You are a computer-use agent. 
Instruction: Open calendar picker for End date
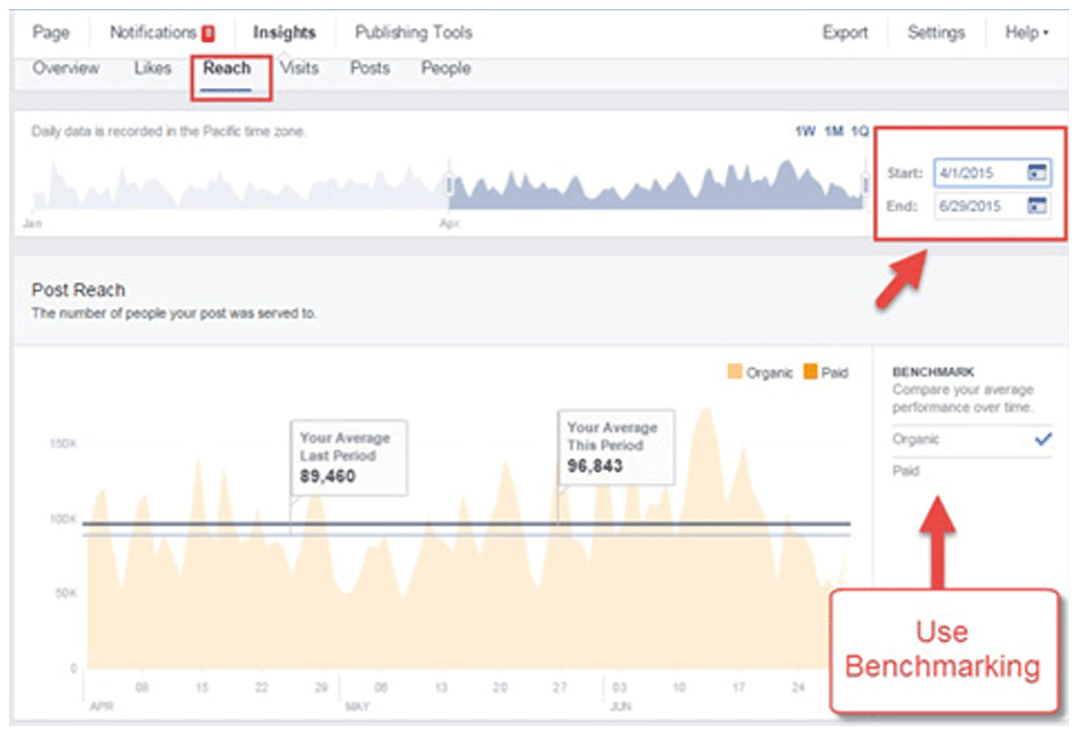[1037, 206]
